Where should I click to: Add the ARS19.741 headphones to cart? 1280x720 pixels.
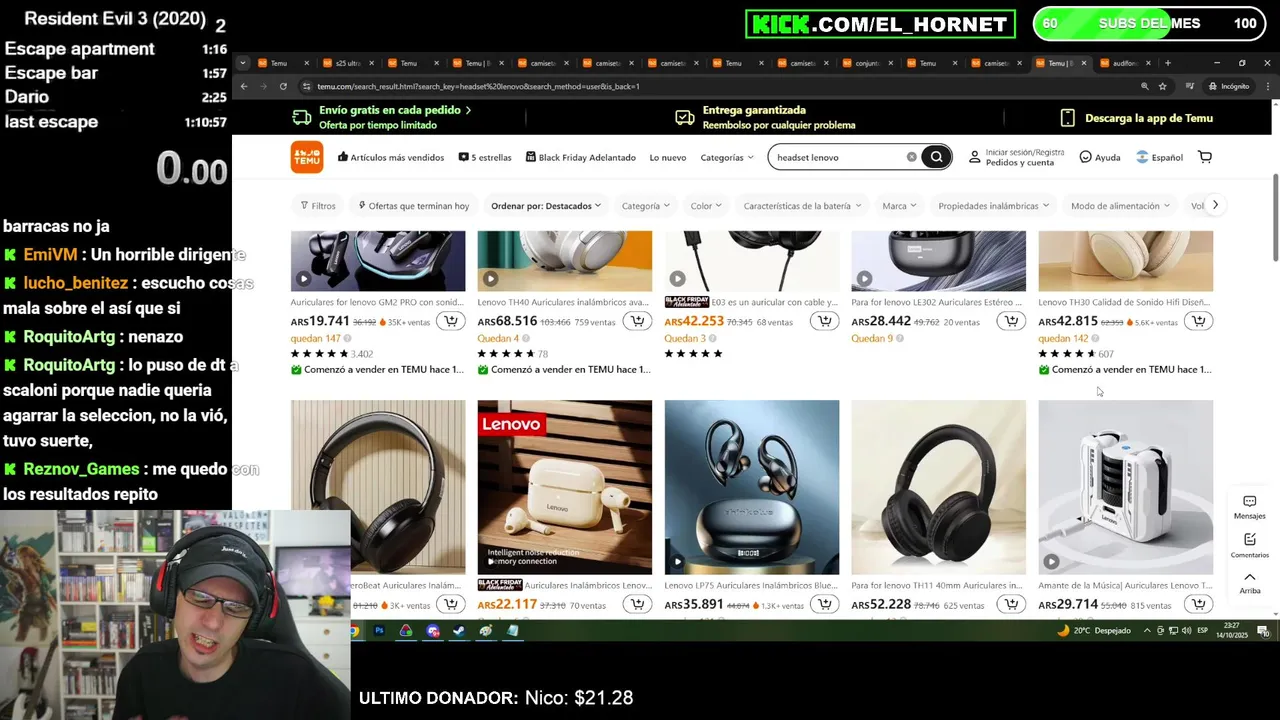click(451, 321)
